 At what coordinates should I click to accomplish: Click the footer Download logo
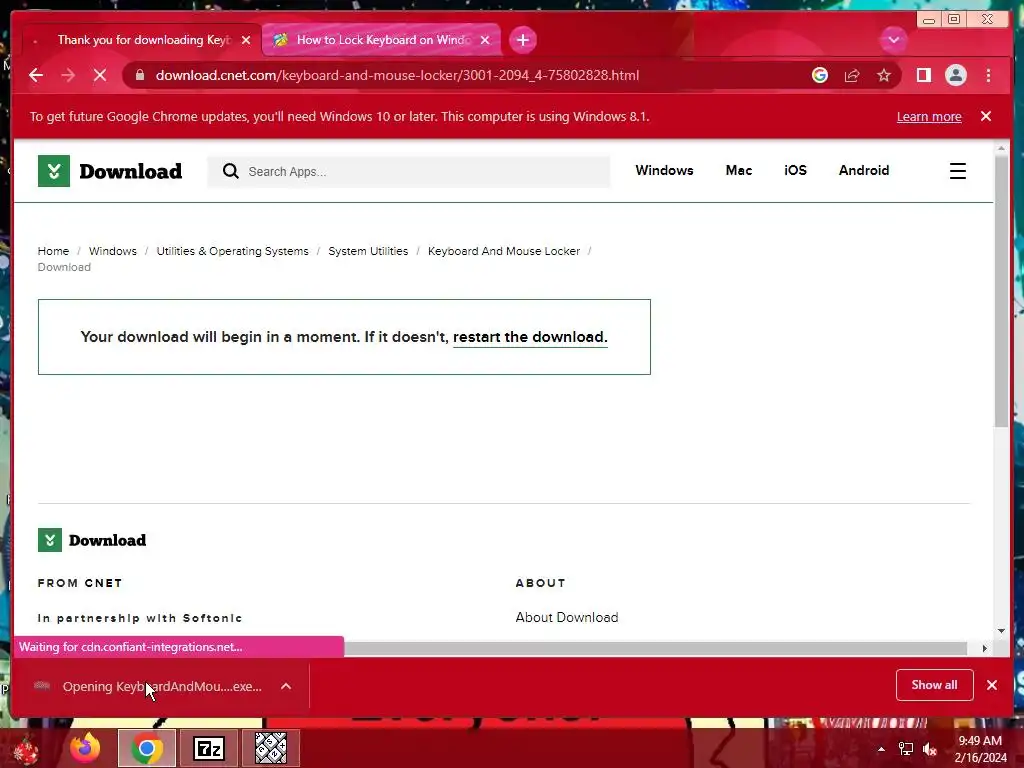coord(92,540)
